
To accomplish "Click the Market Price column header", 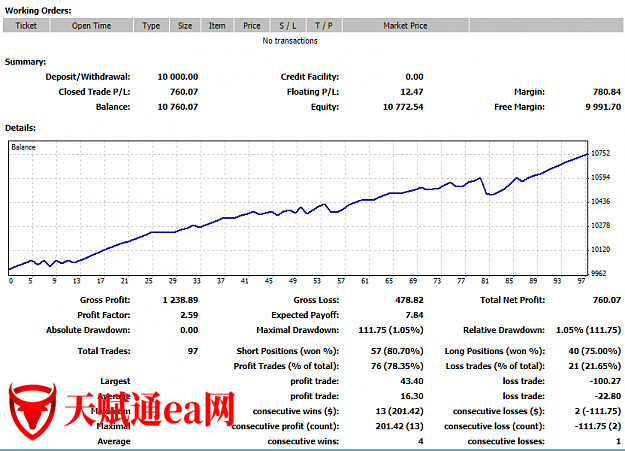I will click(x=405, y=26).
